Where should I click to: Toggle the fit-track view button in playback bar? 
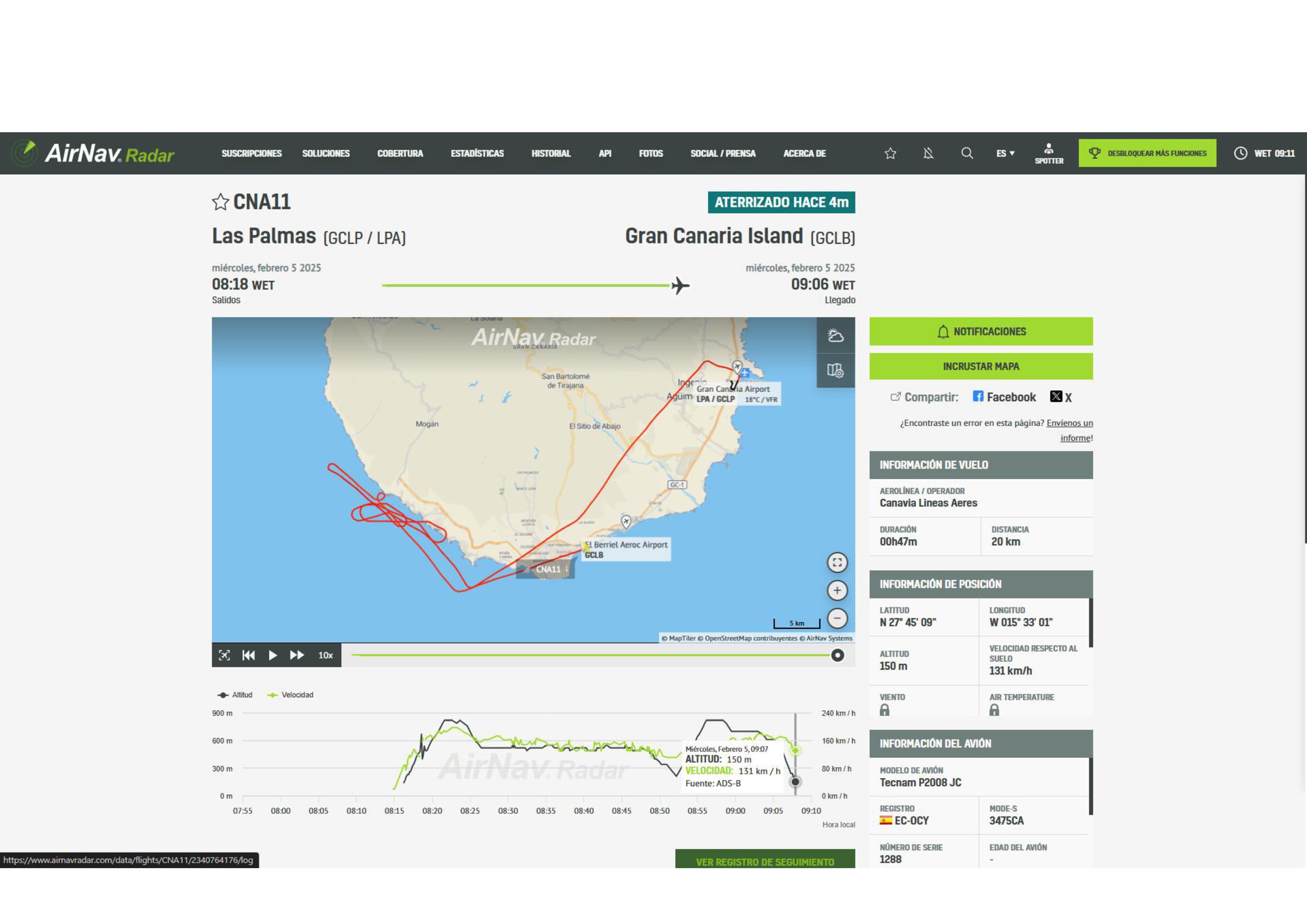pos(224,655)
